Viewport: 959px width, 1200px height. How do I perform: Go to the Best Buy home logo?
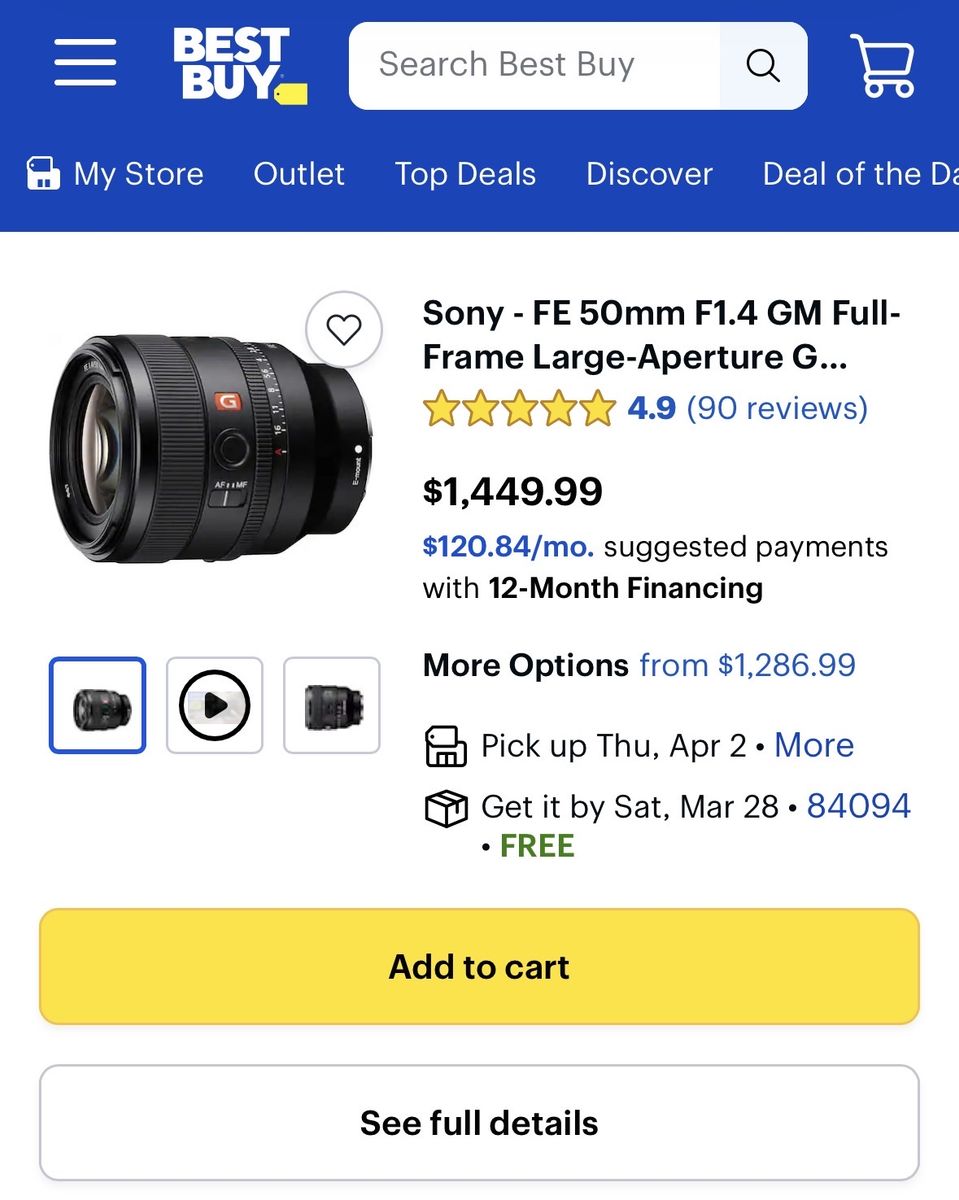pyautogui.click(x=239, y=65)
